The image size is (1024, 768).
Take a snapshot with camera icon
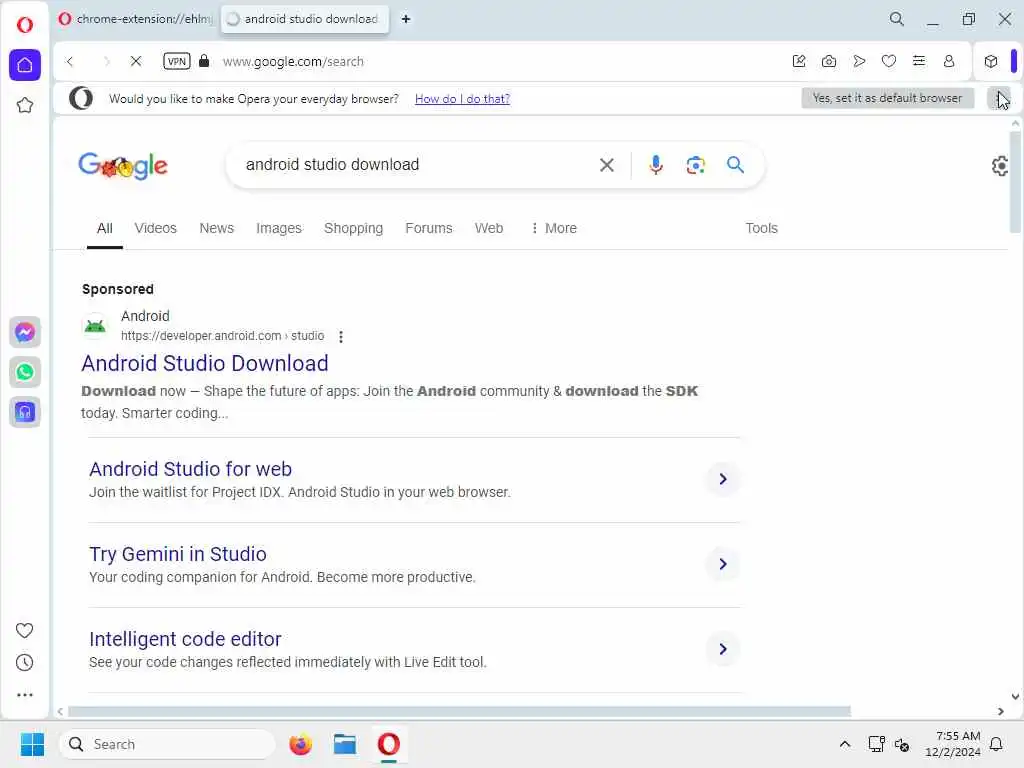[x=829, y=61]
